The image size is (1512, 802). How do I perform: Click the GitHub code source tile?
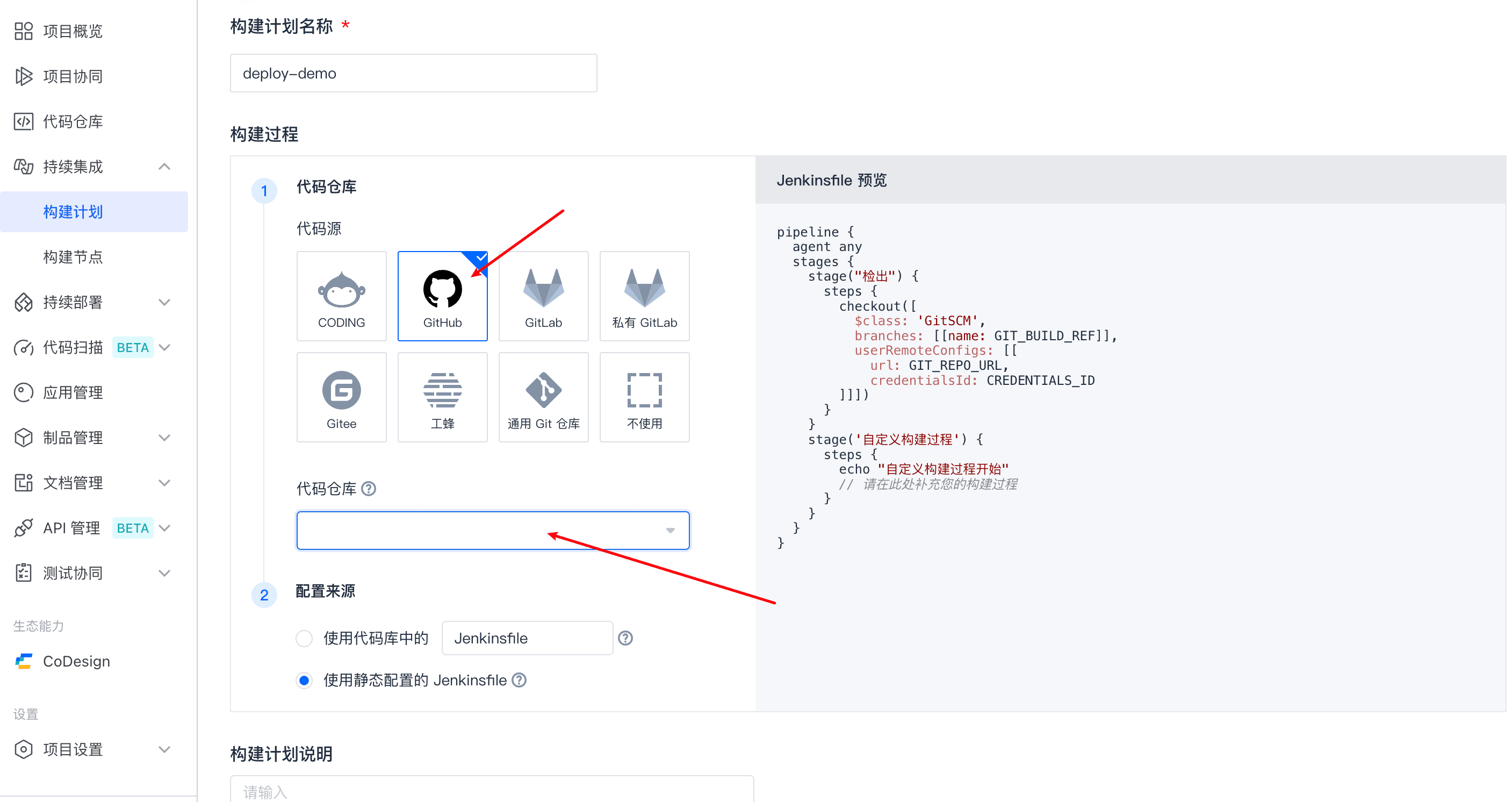click(x=442, y=296)
